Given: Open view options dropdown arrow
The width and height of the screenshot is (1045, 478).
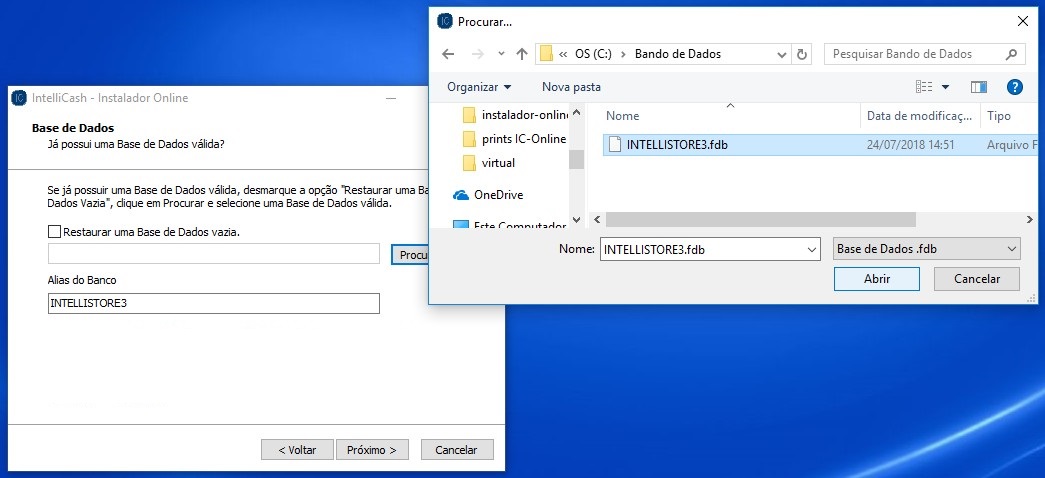Looking at the screenshot, I should click(x=945, y=87).
